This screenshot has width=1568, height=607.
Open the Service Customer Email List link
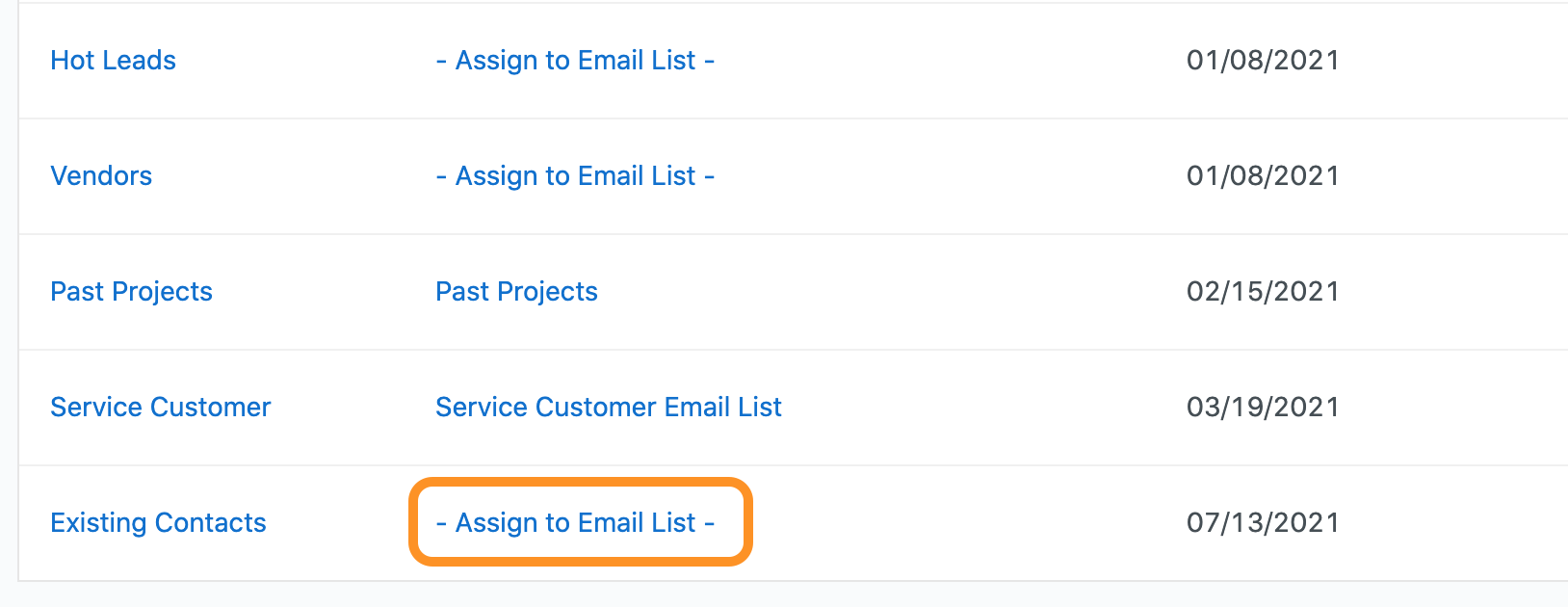click(x=608, y=407)
